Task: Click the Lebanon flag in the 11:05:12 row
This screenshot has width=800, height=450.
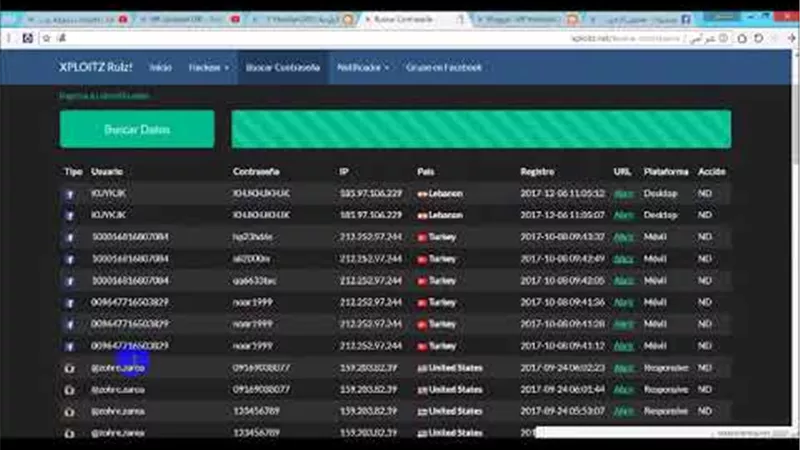Action: 422,194
